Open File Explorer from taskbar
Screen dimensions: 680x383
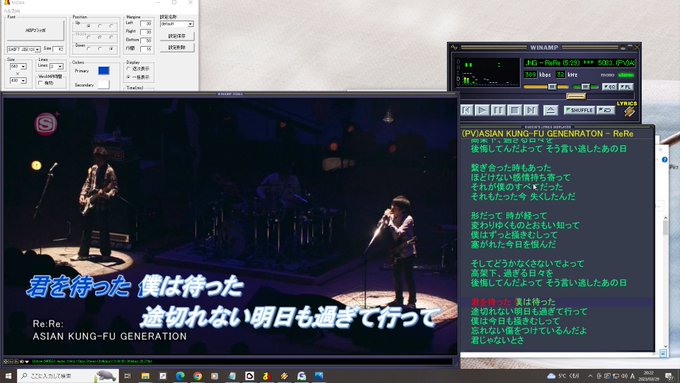[x=145, y=376]
